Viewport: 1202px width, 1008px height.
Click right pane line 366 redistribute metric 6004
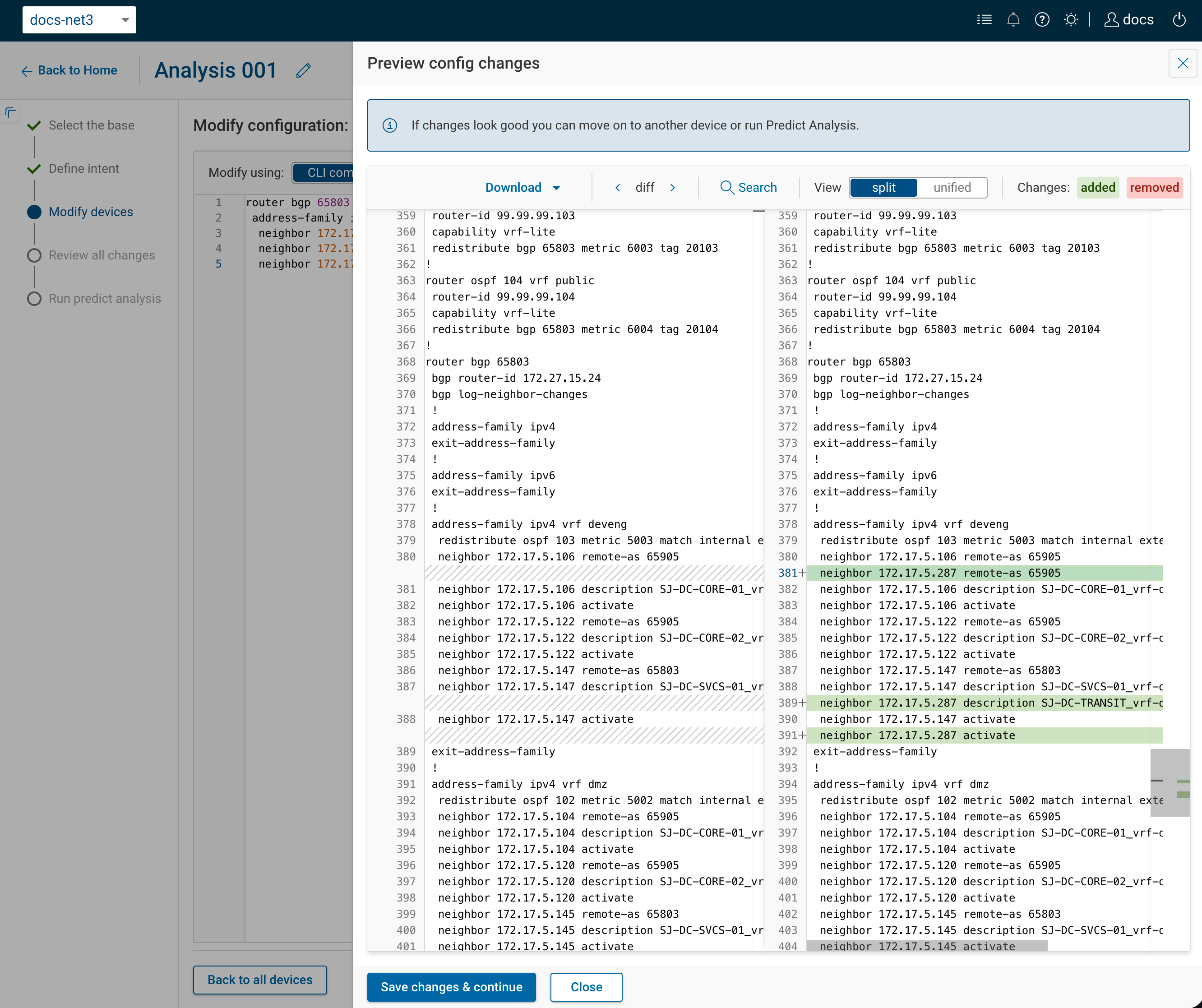(x=957, y=329)
